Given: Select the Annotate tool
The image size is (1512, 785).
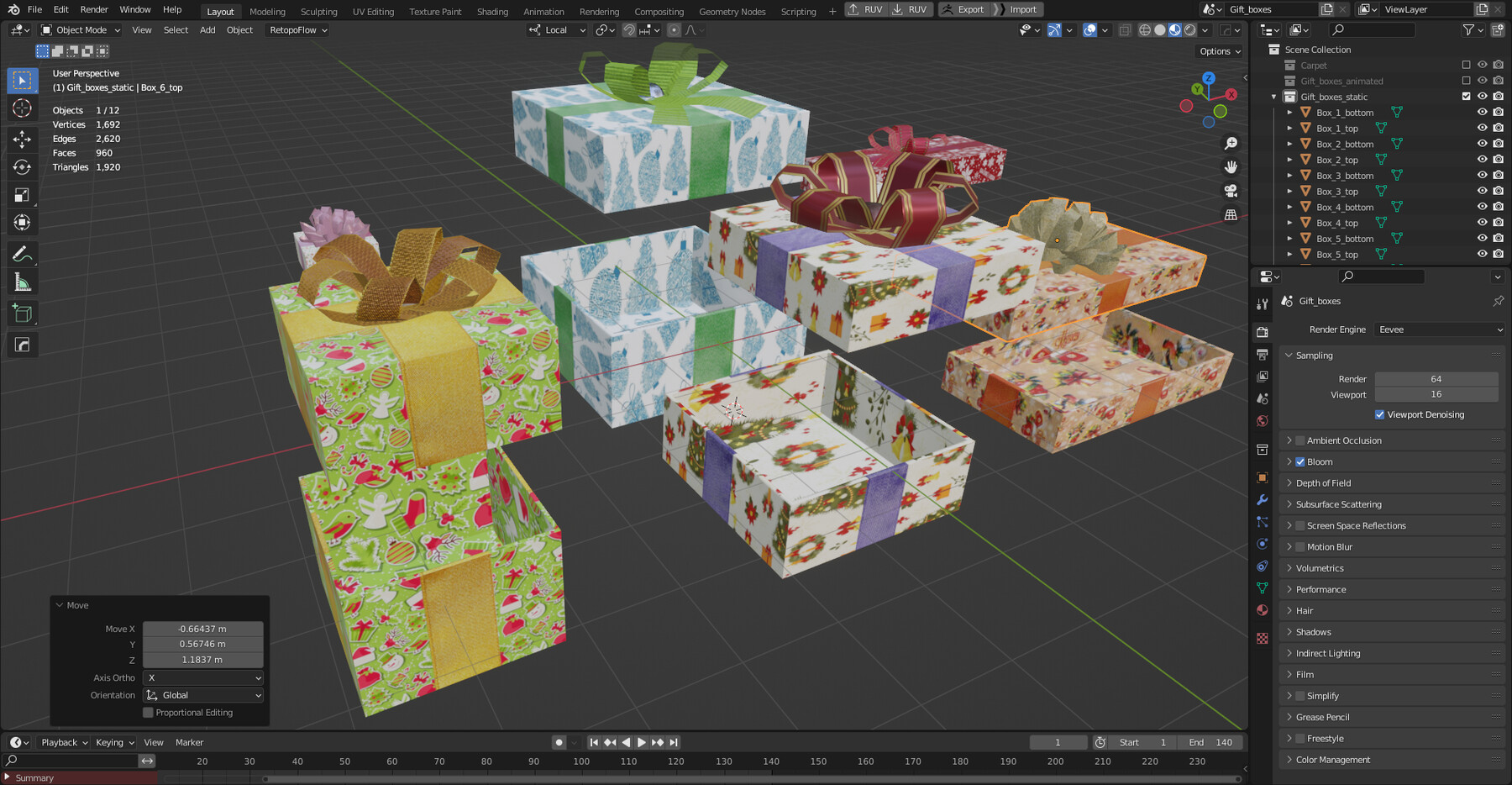Looking at the screenshot, I should click(x=21, y=254).
